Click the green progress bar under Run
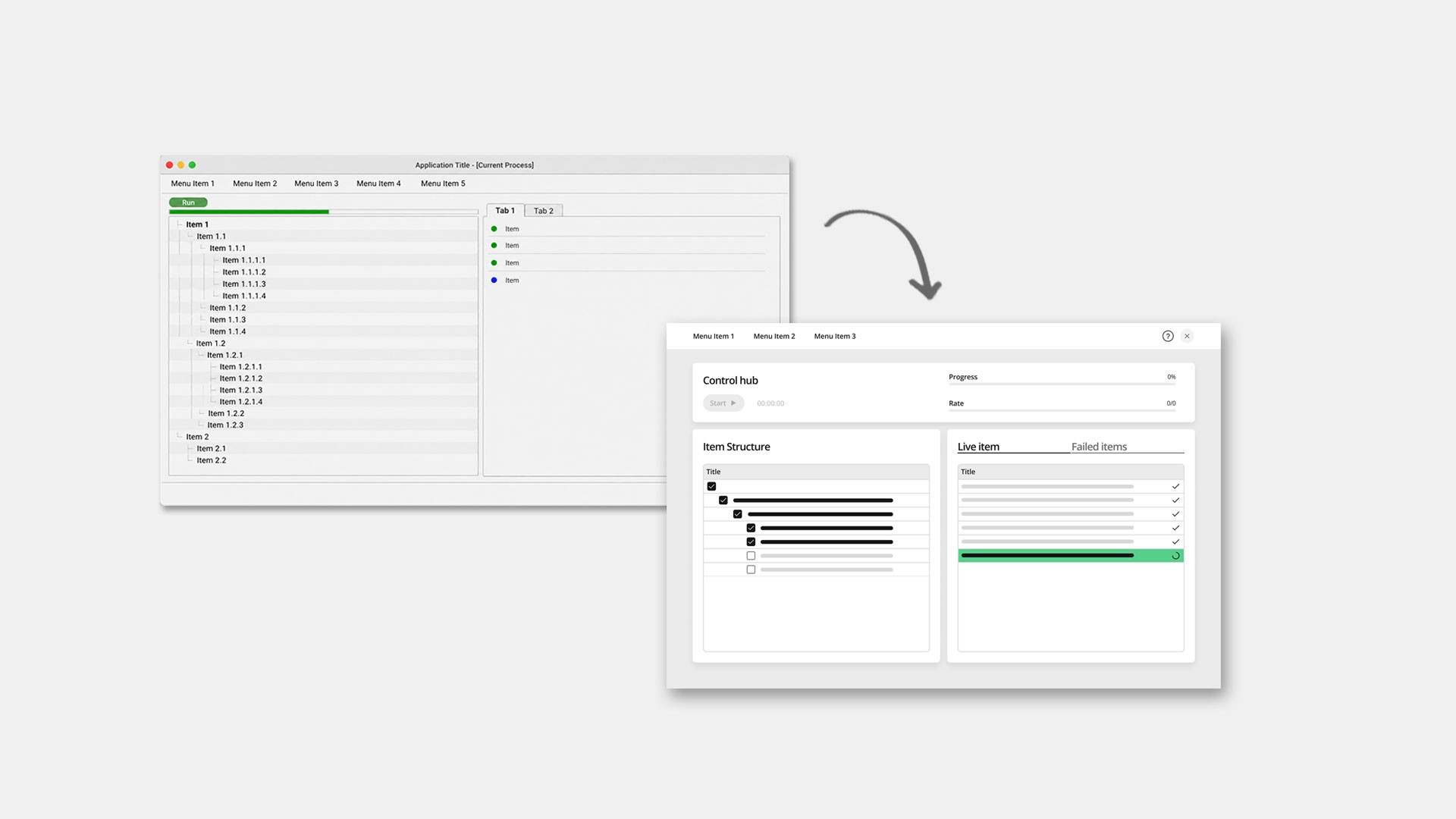1456x819 pixels. point(249,212)
